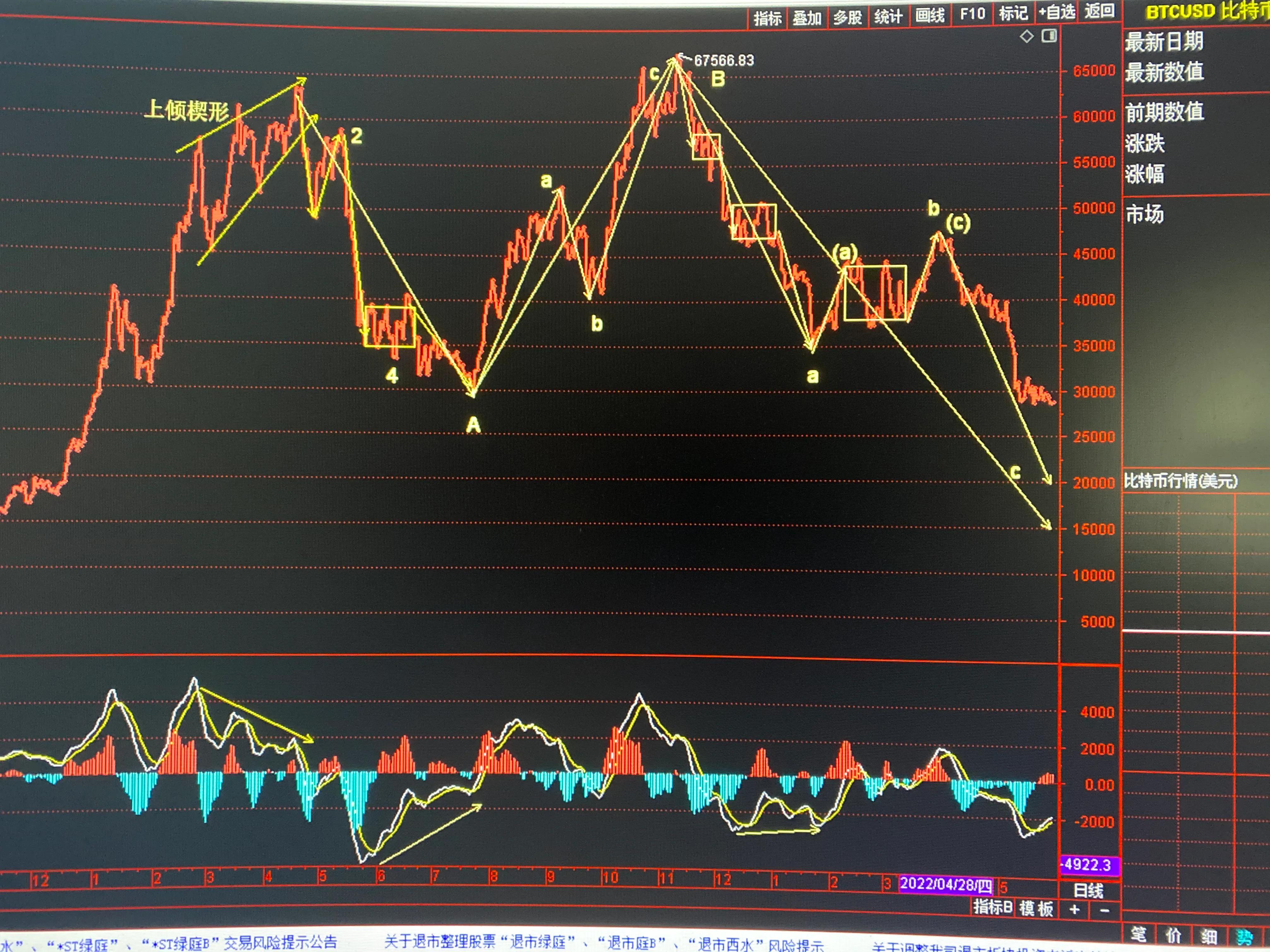
Task: Click the 65000 price axis label
Action: click(x=1094, y=71)
